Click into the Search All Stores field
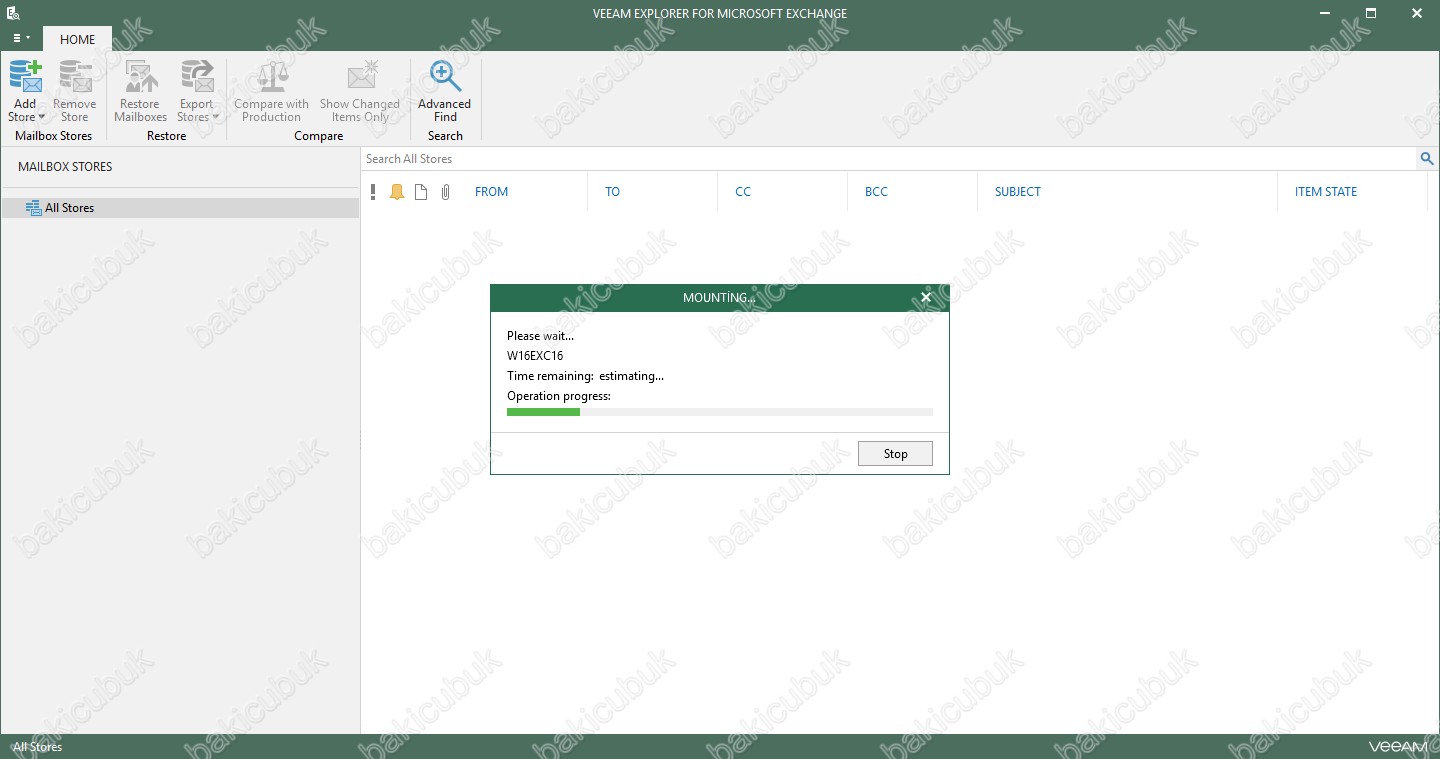 click(x=888, y=159)
